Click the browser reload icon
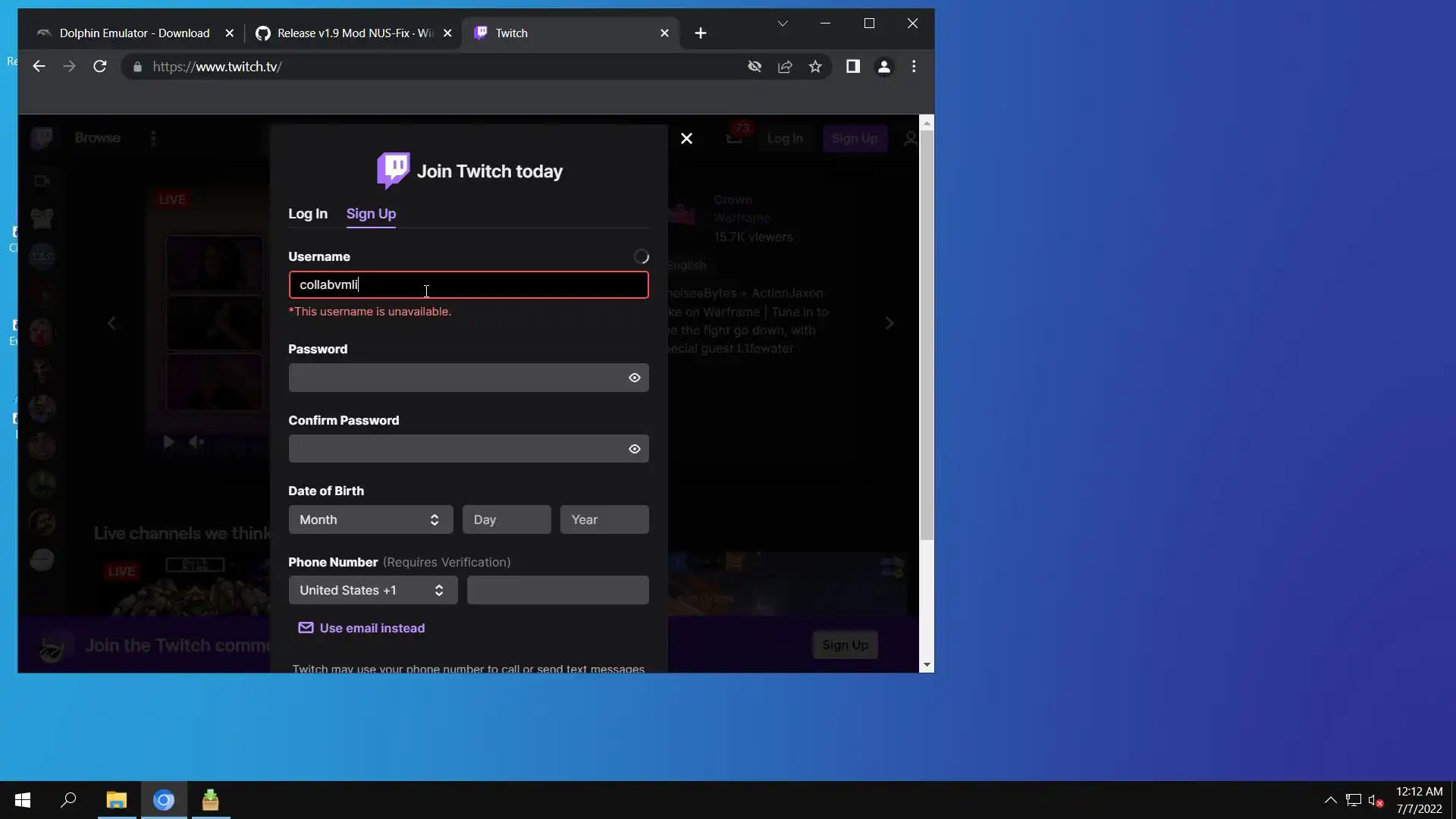The width and height of the screenshot is (1456, 819). [99, 67]
